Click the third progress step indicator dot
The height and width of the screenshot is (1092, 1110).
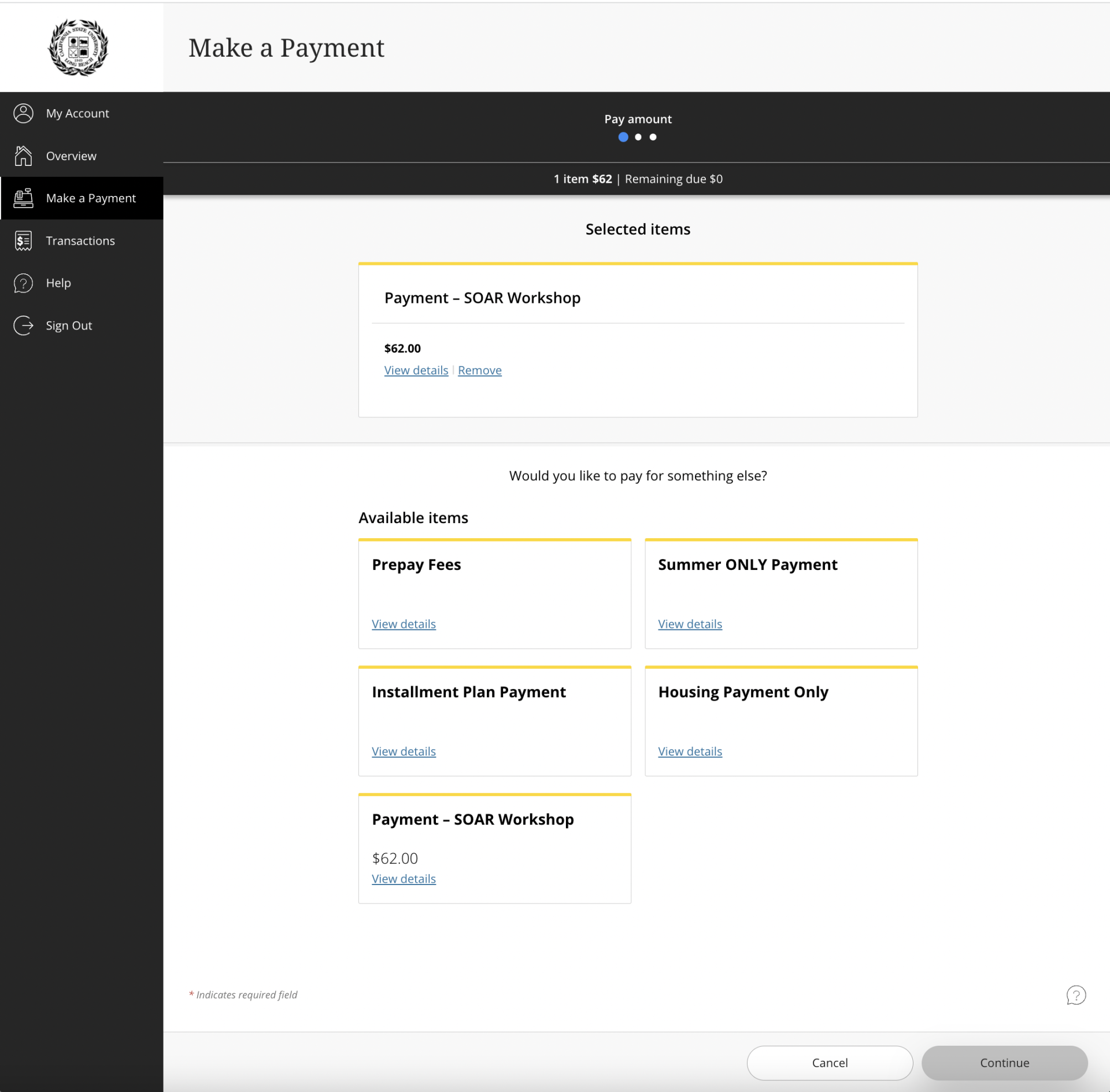652,137
